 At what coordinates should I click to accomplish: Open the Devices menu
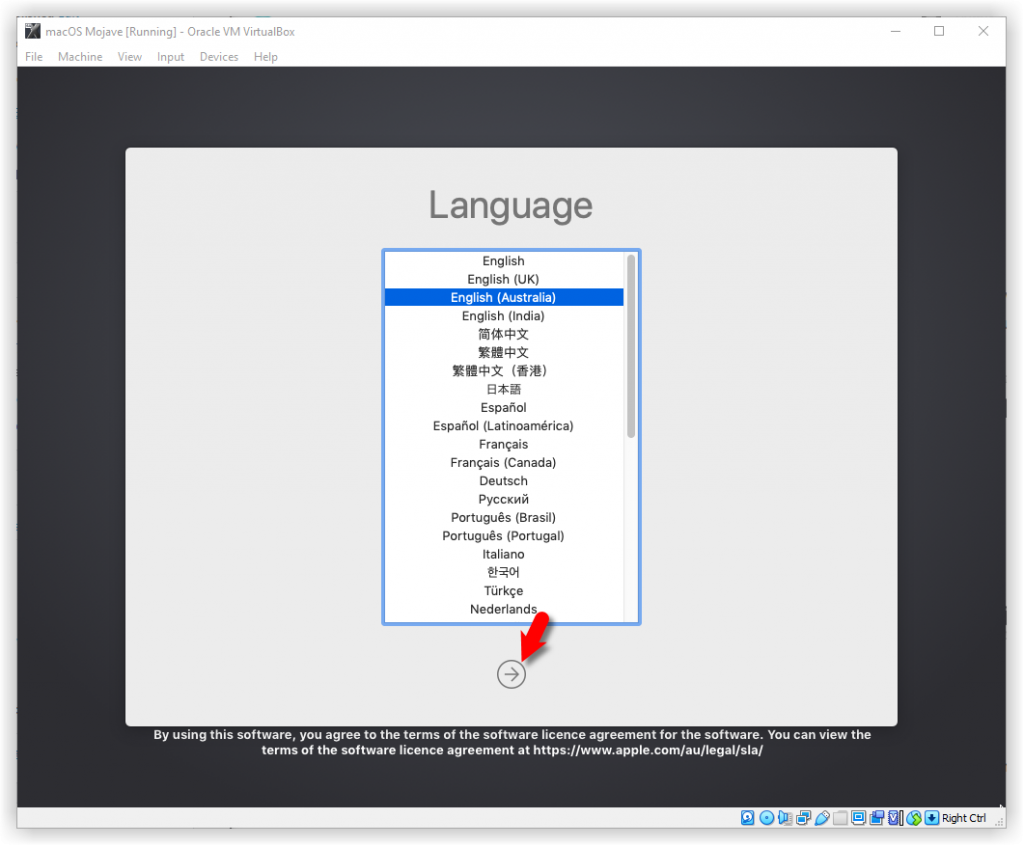click(218, 57)
